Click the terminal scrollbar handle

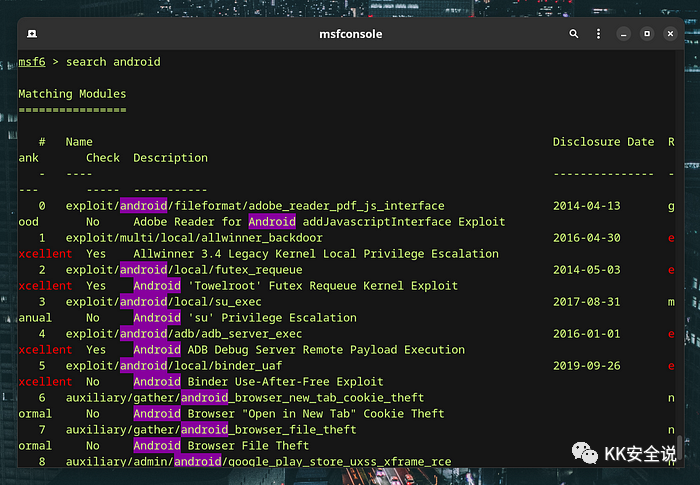pos(679,447)
